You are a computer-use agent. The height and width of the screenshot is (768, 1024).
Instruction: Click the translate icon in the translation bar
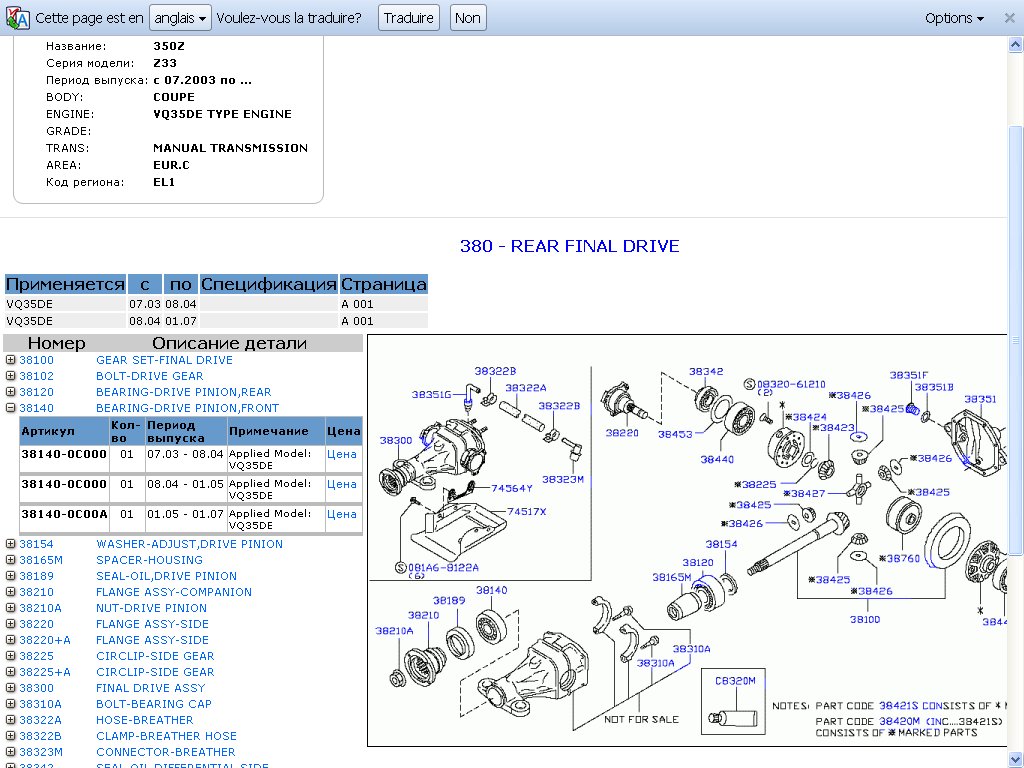[17, 18]
